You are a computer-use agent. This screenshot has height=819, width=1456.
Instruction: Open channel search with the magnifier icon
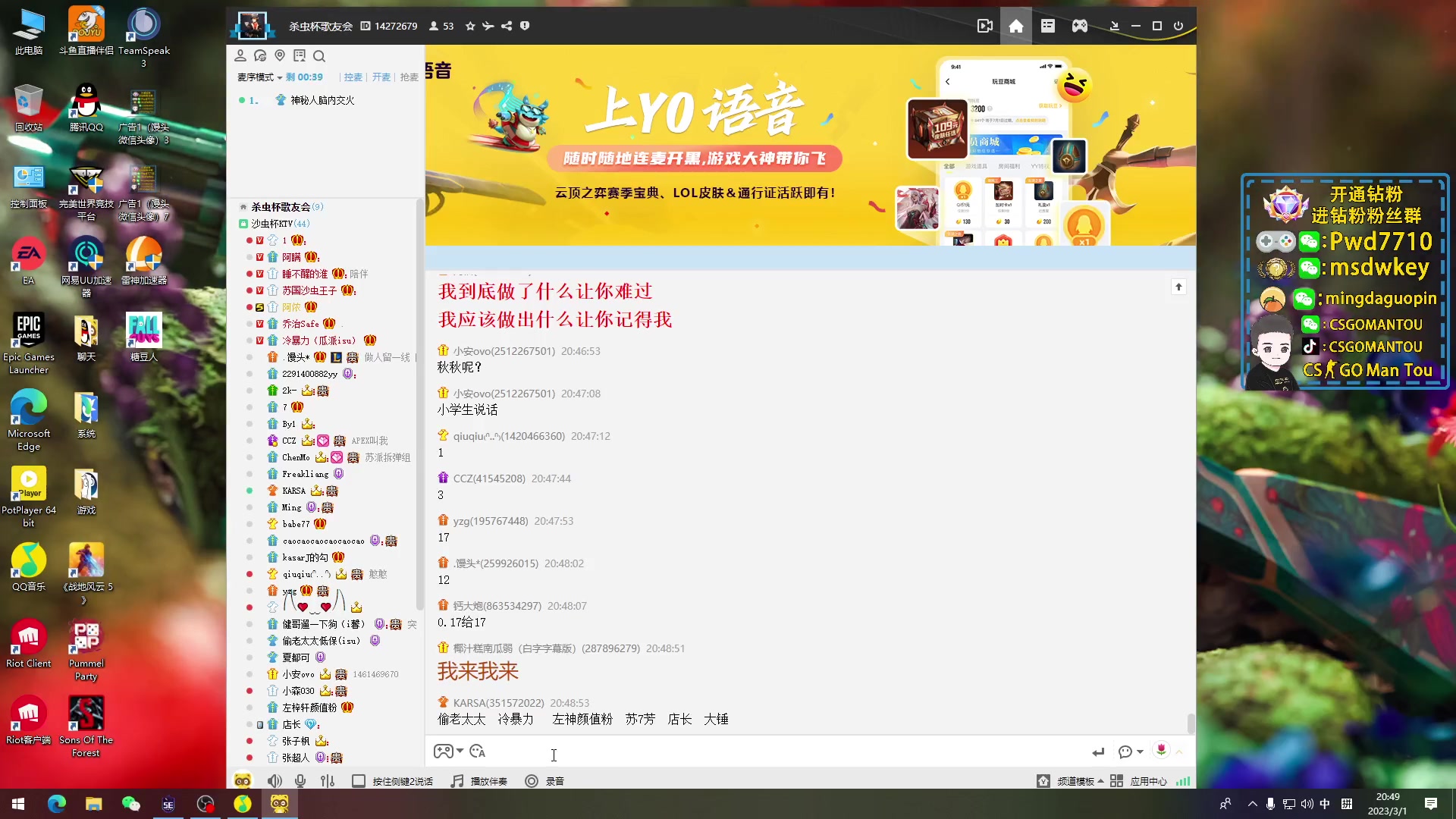319,56
